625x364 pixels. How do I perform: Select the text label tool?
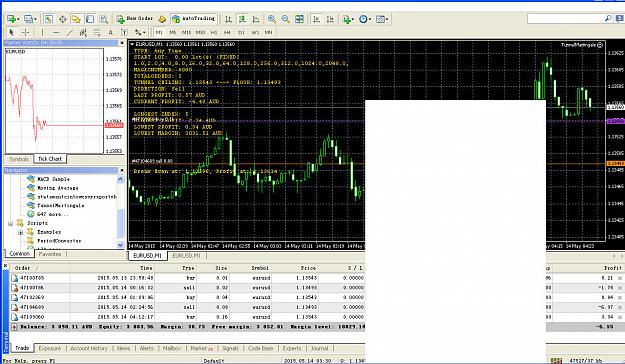click(x=124, y=32)
